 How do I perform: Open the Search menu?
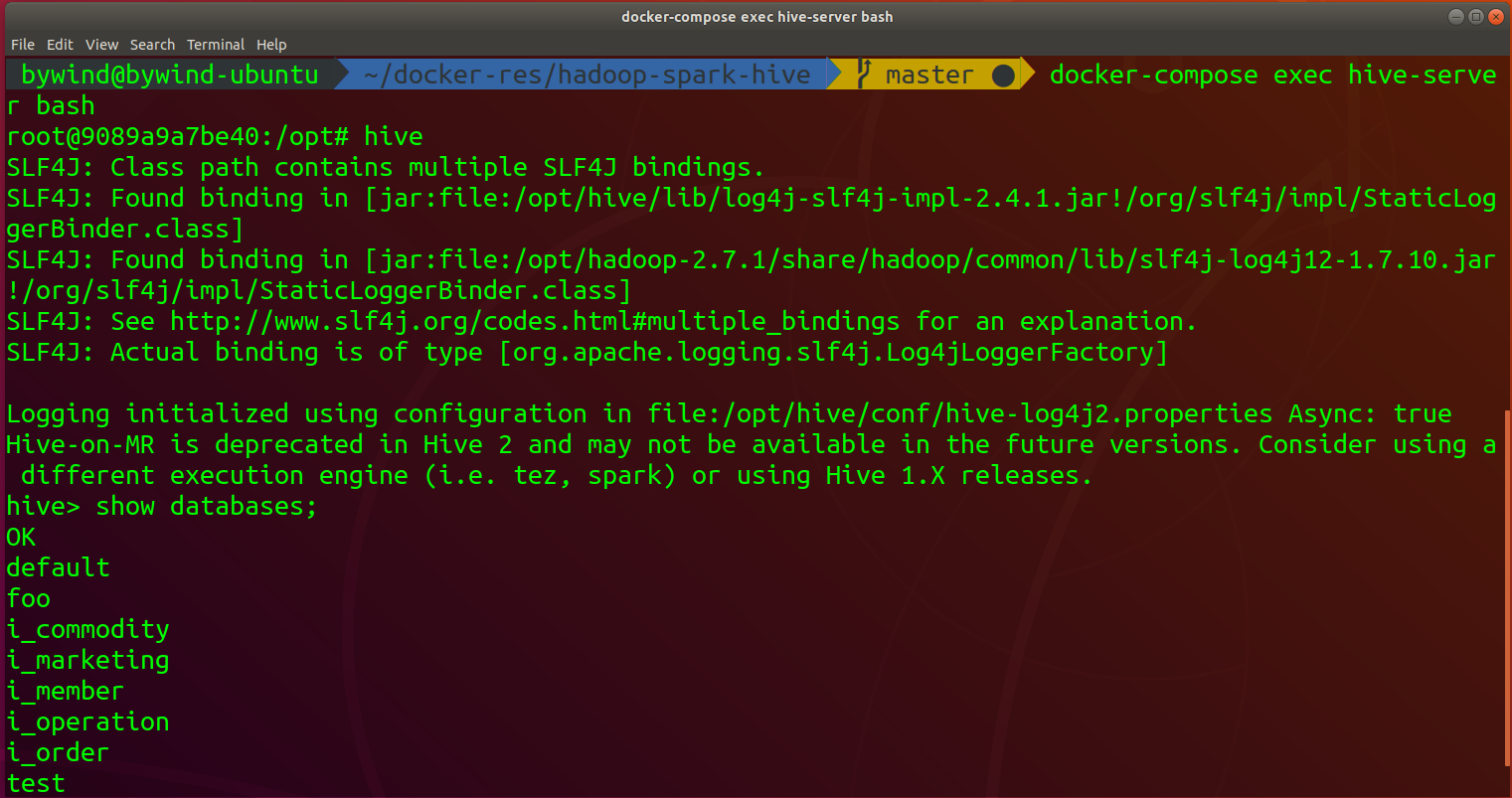(x=152, y=45)
